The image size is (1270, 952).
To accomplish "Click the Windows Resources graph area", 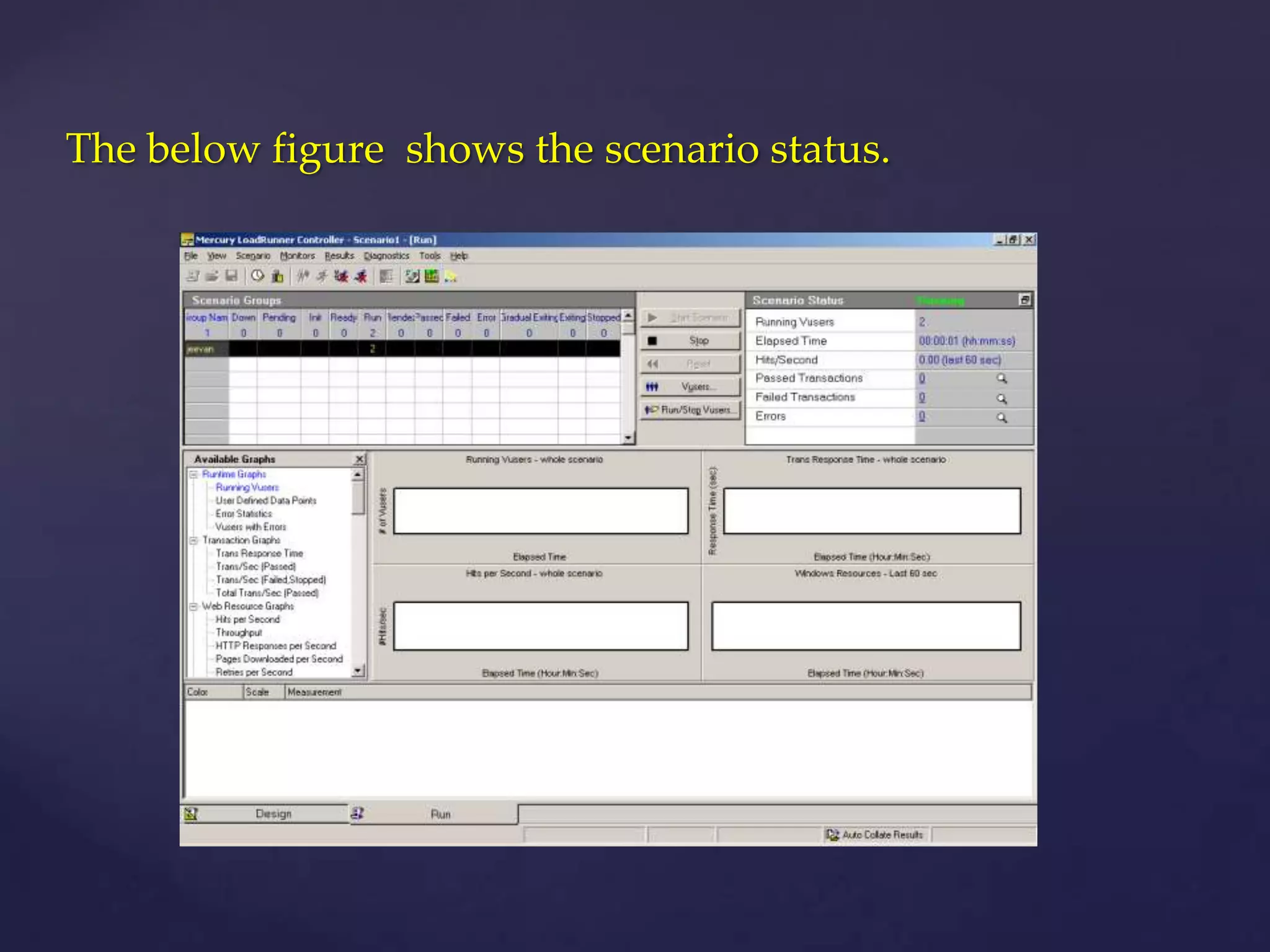I will pyautogui.click(x=866, y=626).
